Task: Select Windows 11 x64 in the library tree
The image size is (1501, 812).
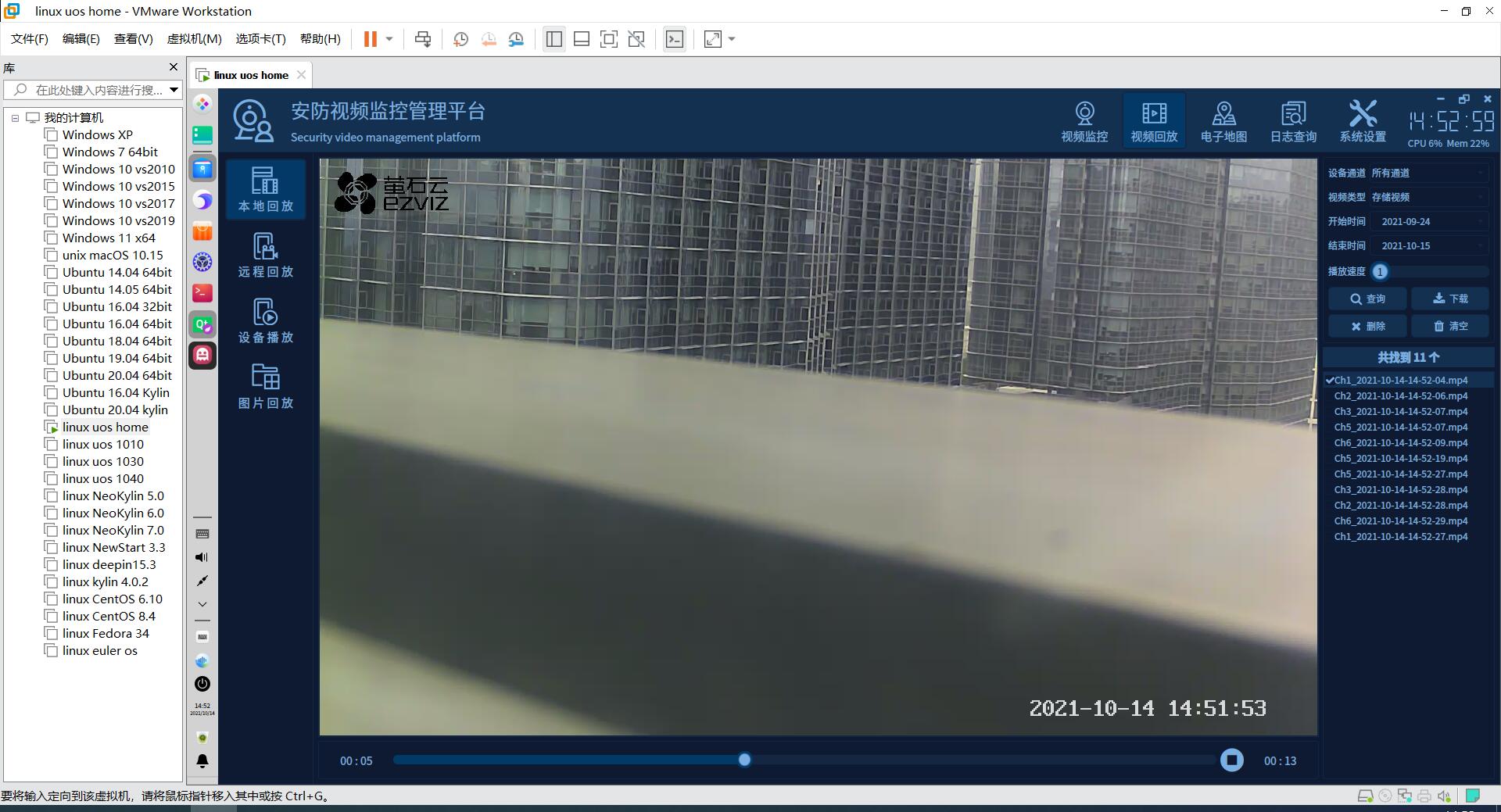Action: click(x=109, y=238)
